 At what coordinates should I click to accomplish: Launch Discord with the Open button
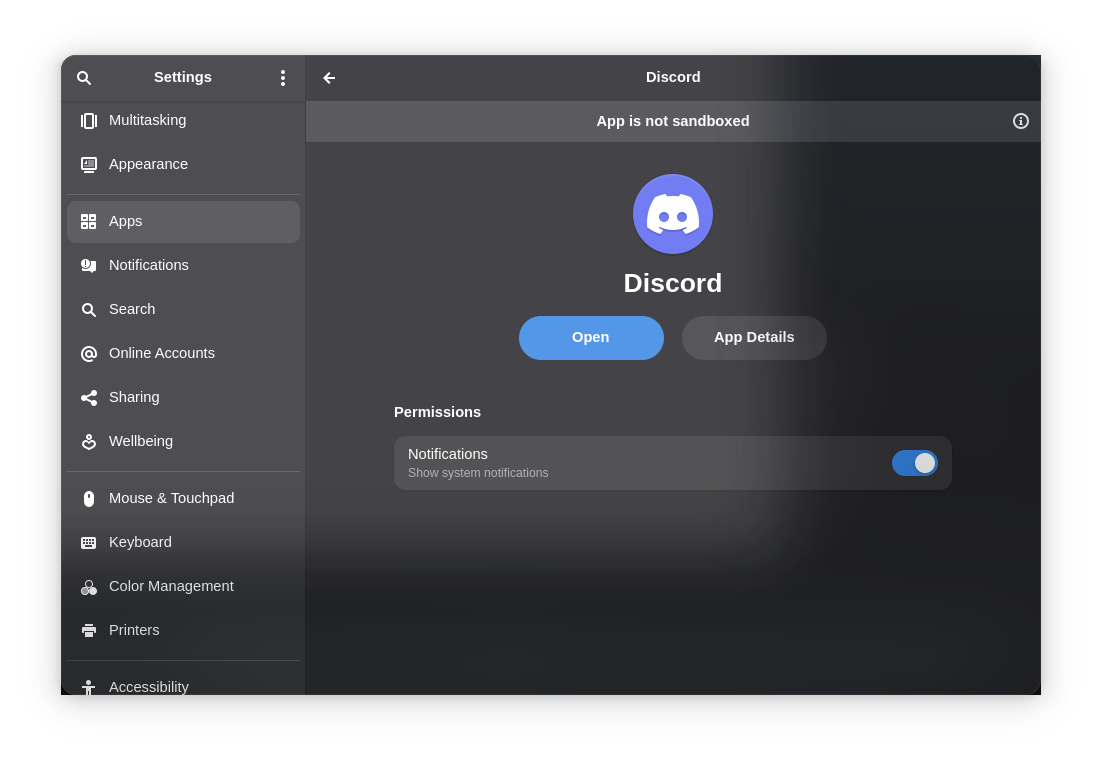coord(591,337)
